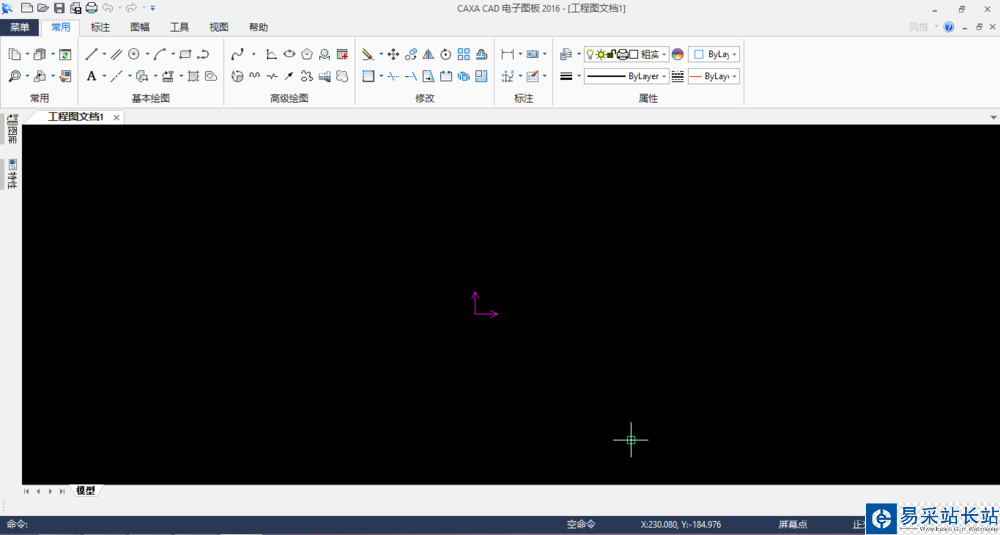The image size is (1000, 535).
Task: Select the Spline curve tool
Action: (x=237, y=54)
